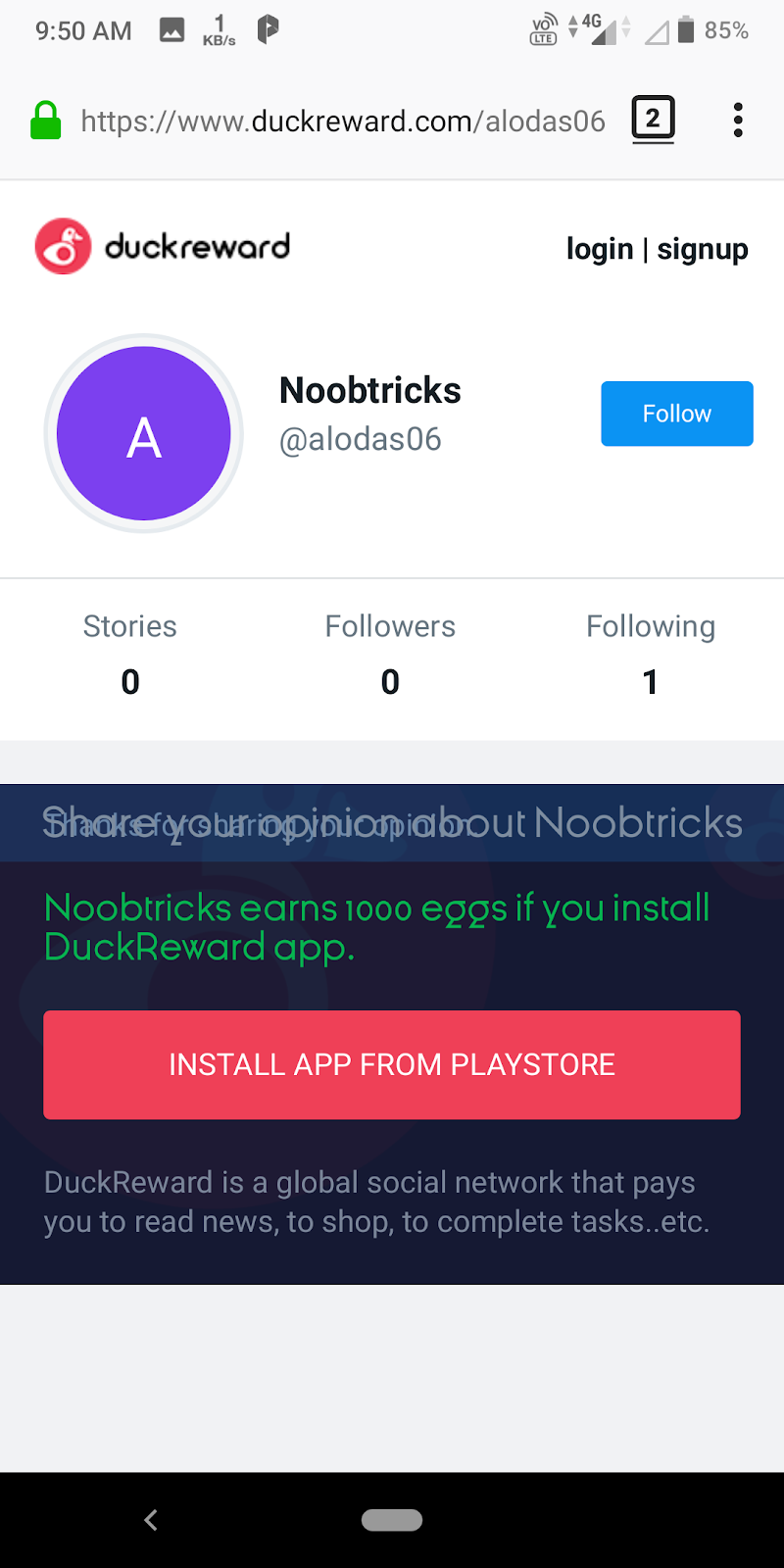Open the browser three-dot overflow menu
The image size is (784, 1568).
pos(738,120)
